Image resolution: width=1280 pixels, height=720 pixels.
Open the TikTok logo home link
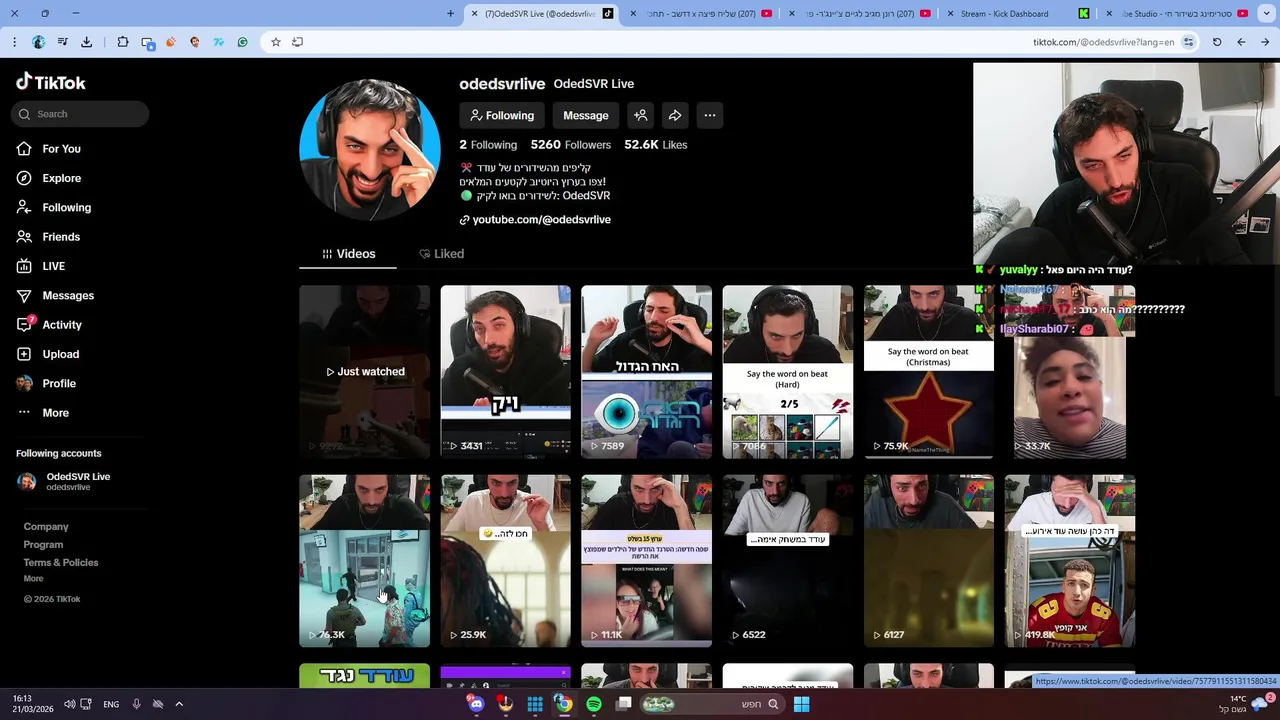click(x=51, y=82)
